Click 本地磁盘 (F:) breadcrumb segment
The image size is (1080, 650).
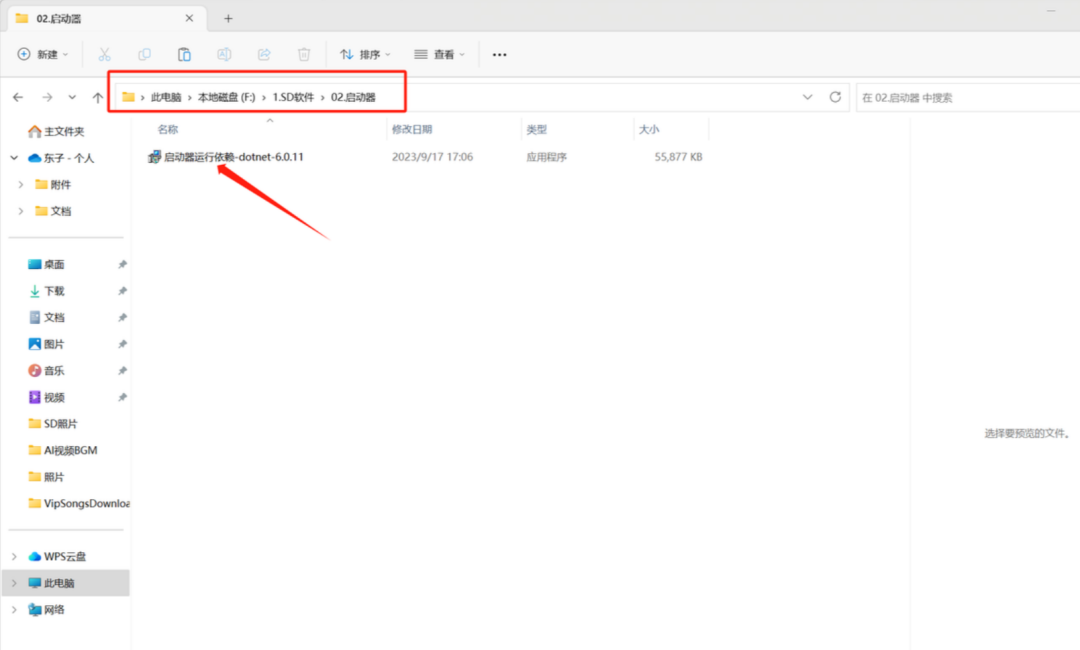(x=227, y=97)
